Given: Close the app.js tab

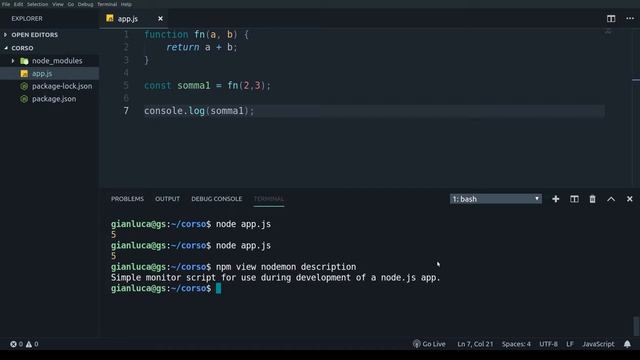Looking at the screenshot, I should click(160, 19).
